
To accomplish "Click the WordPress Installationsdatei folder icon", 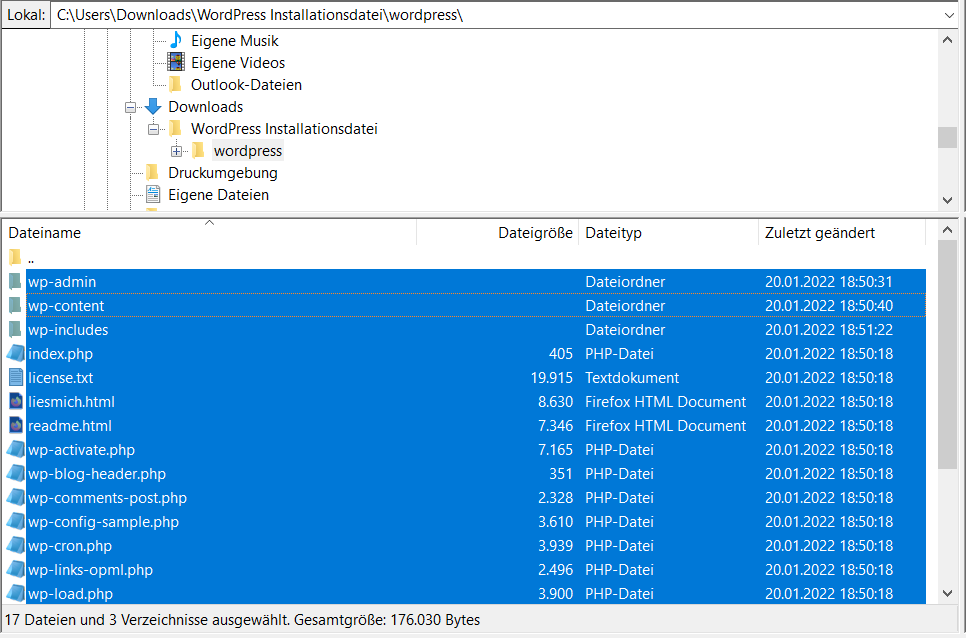I will pos(176,129).
